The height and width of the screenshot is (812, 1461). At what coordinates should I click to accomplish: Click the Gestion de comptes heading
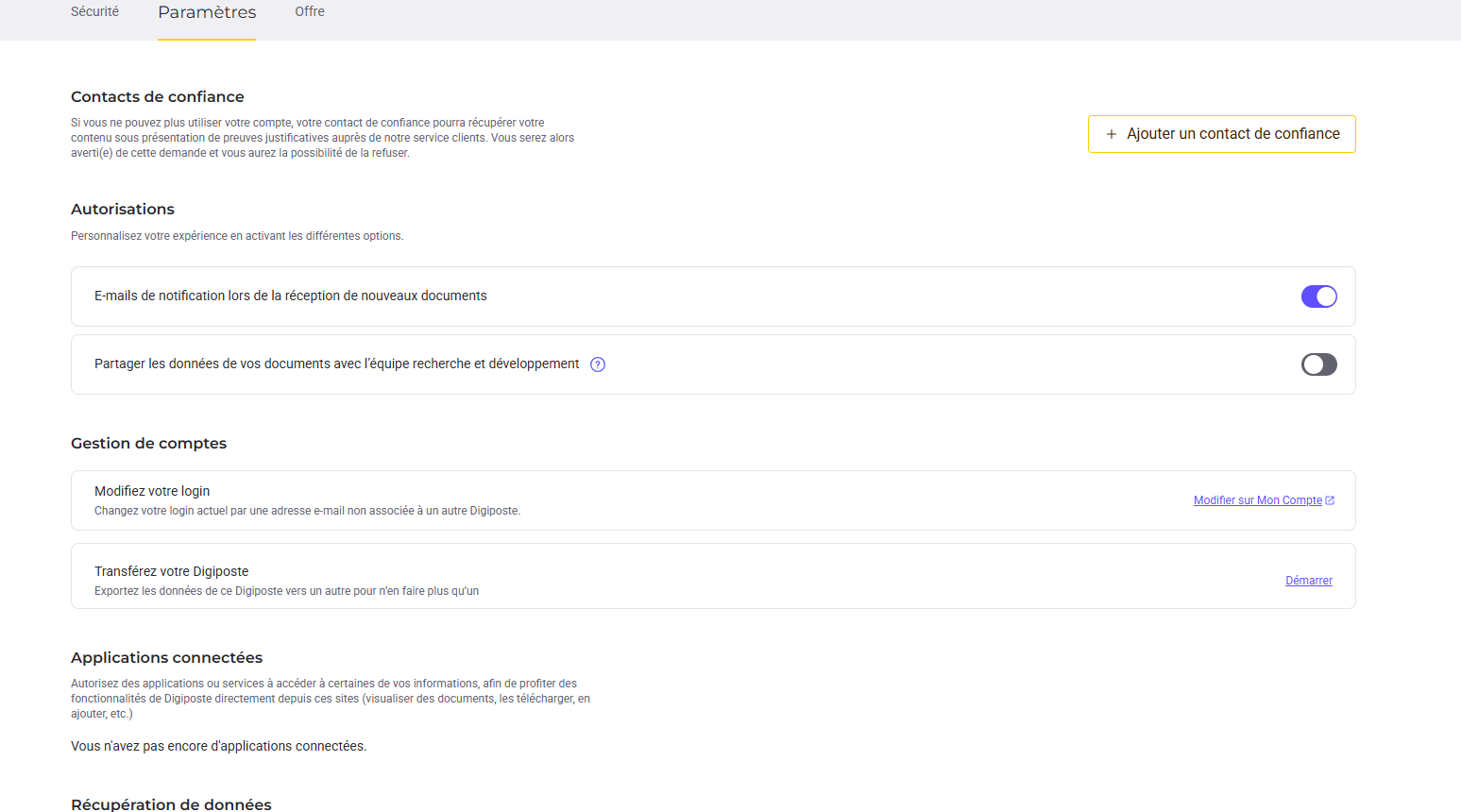pos(148,443)
